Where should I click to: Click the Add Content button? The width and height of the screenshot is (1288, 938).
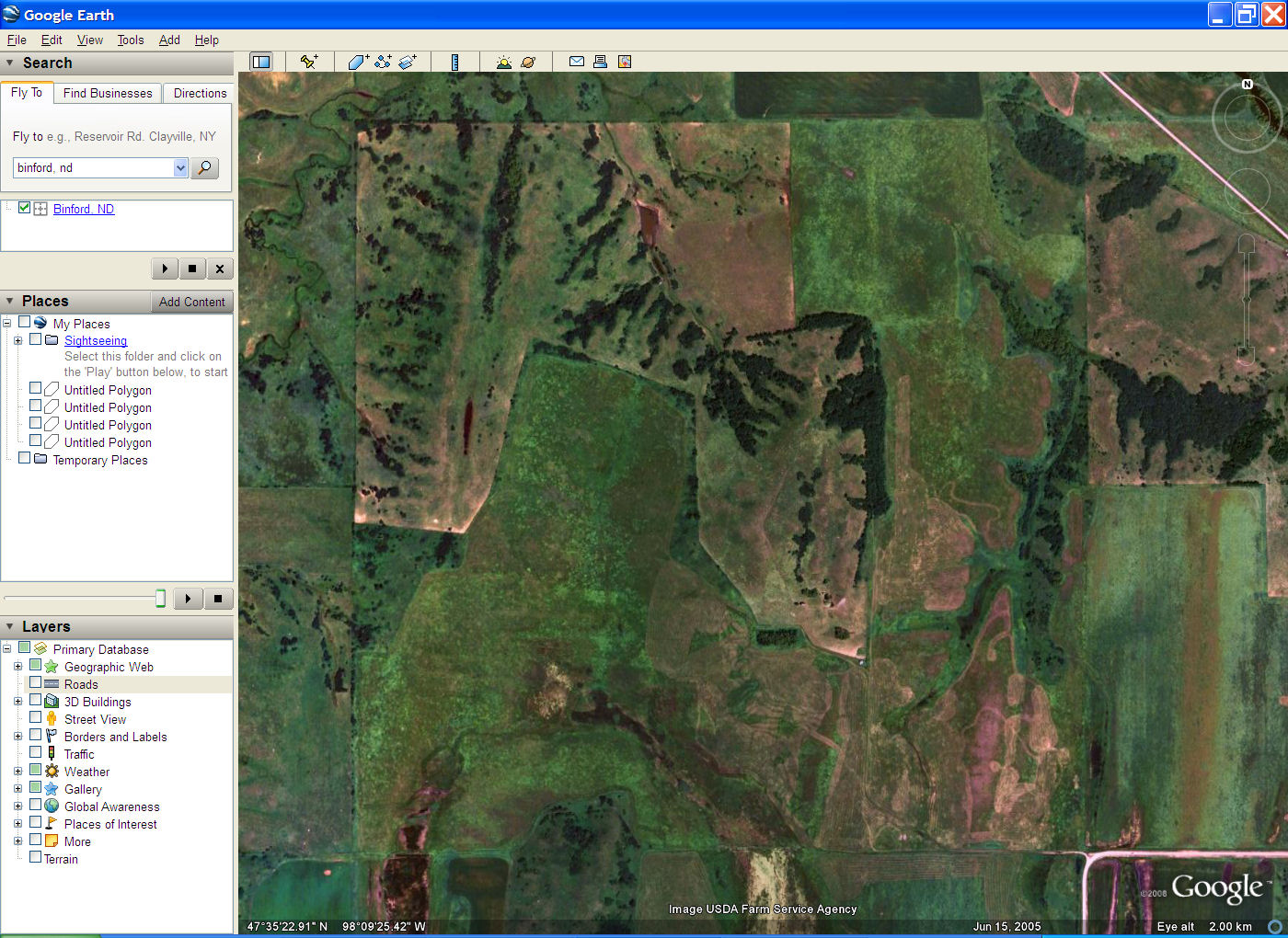point(191,302)
